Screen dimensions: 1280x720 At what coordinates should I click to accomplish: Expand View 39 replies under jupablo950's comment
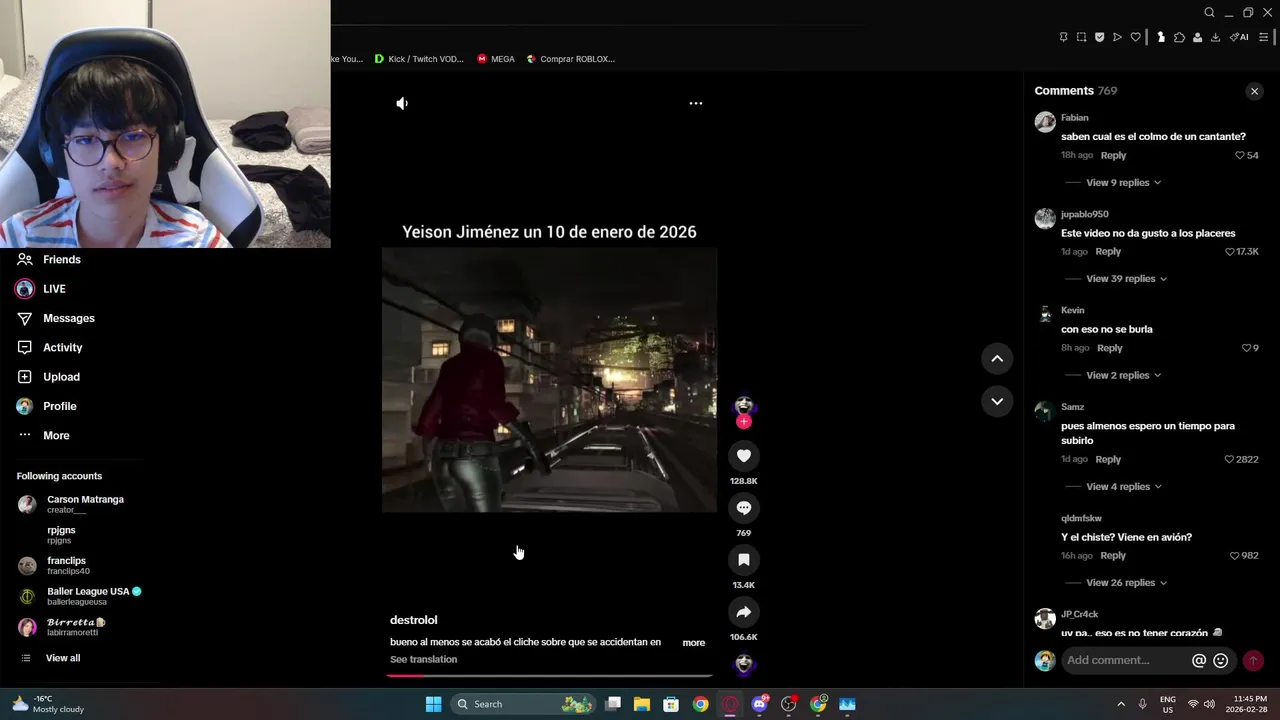tap(1127, 279)
